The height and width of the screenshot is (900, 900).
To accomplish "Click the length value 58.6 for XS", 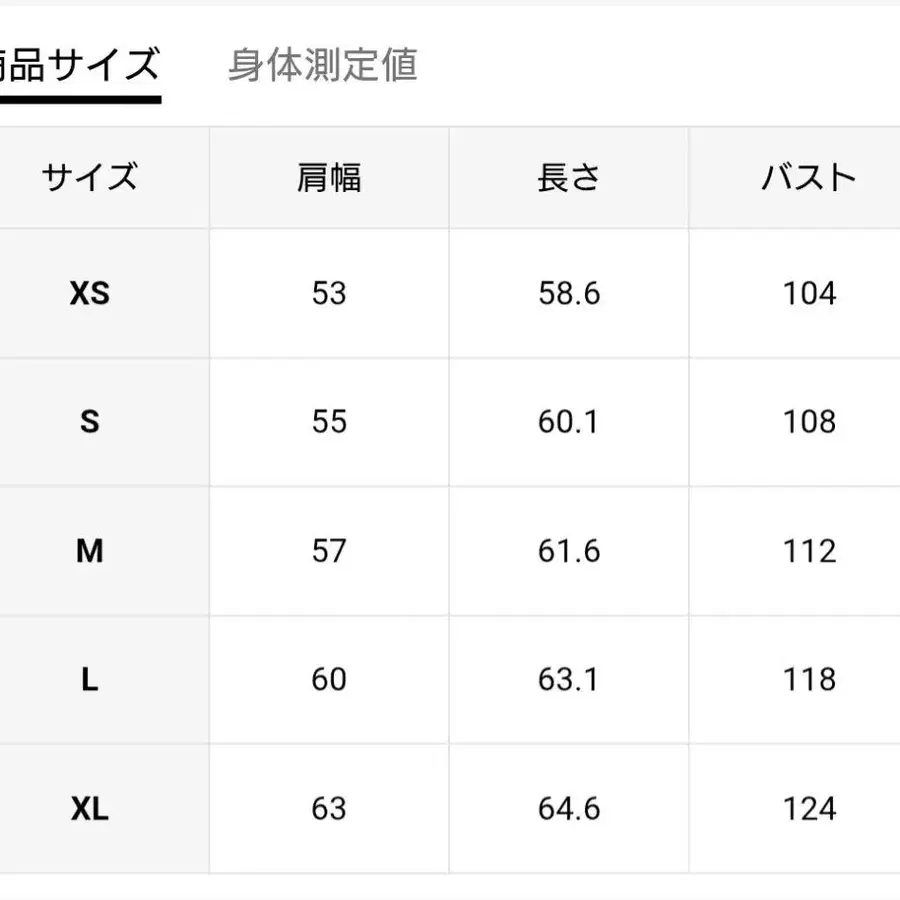I will pyautogui.click(x=568, y=293).
